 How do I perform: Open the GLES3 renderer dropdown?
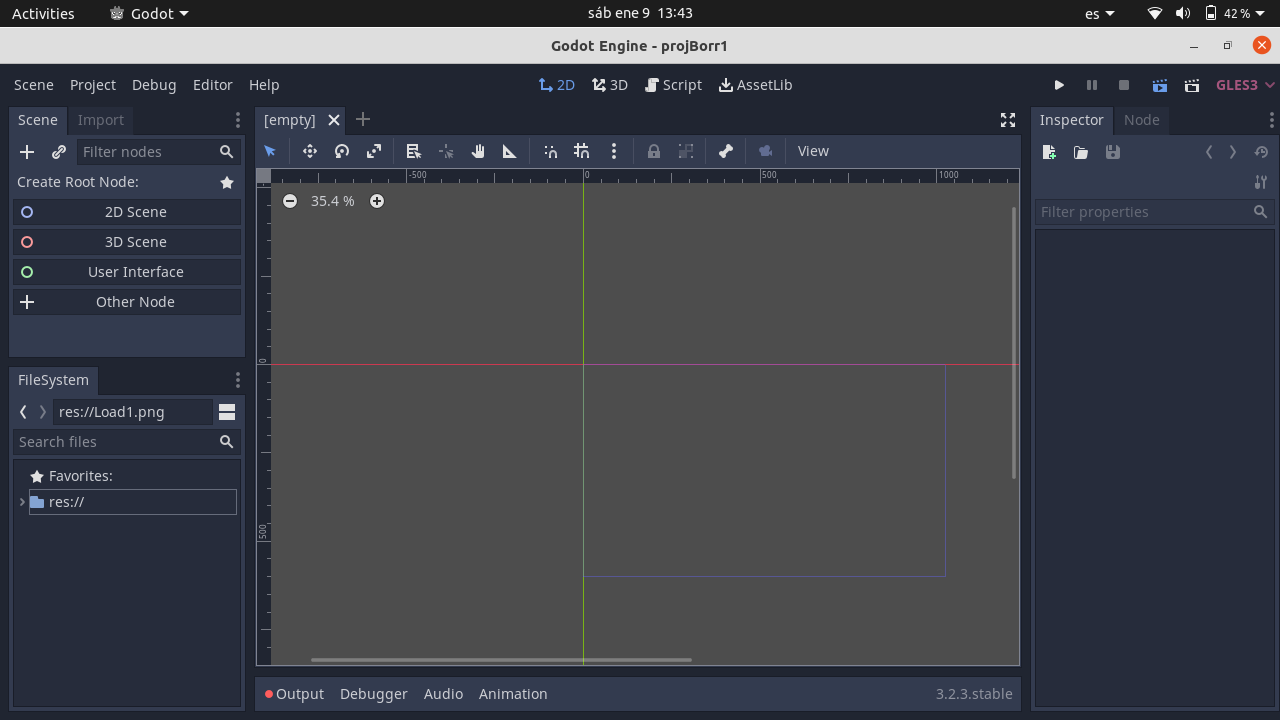[x=1245, y=85]
